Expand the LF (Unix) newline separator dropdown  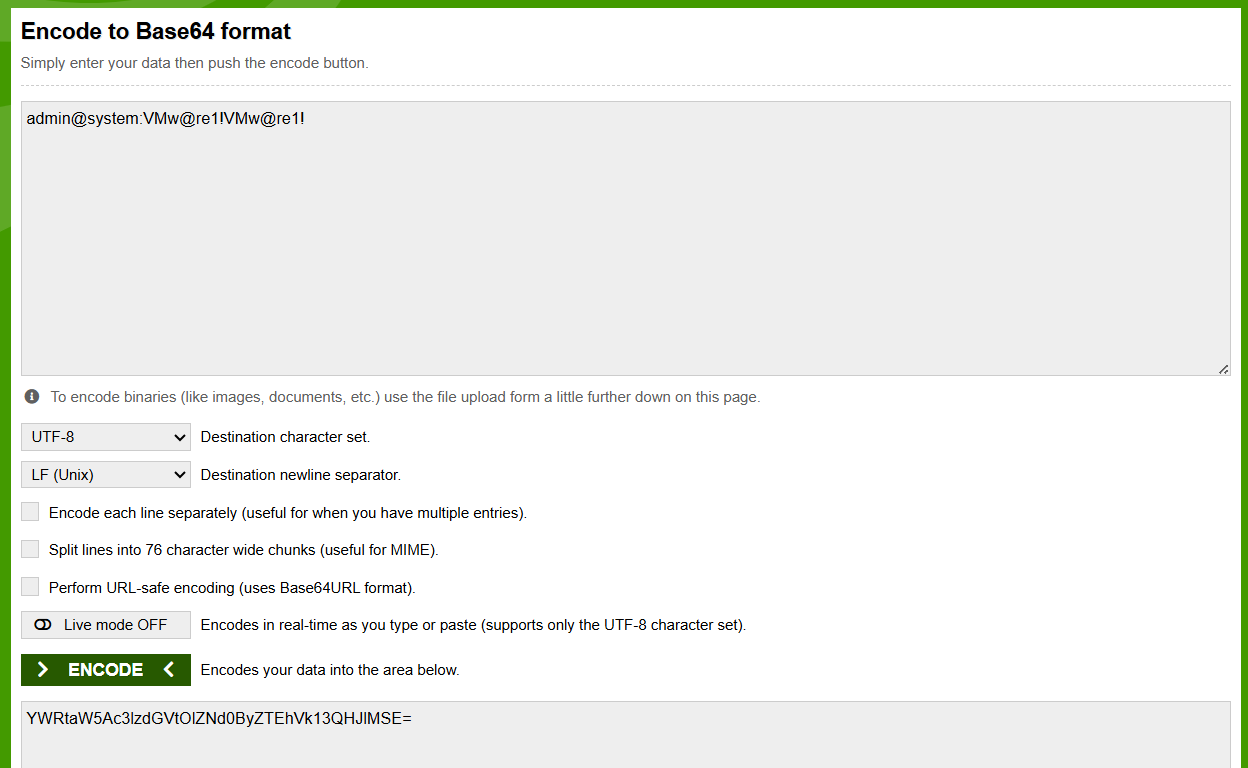tap(106, 475)
